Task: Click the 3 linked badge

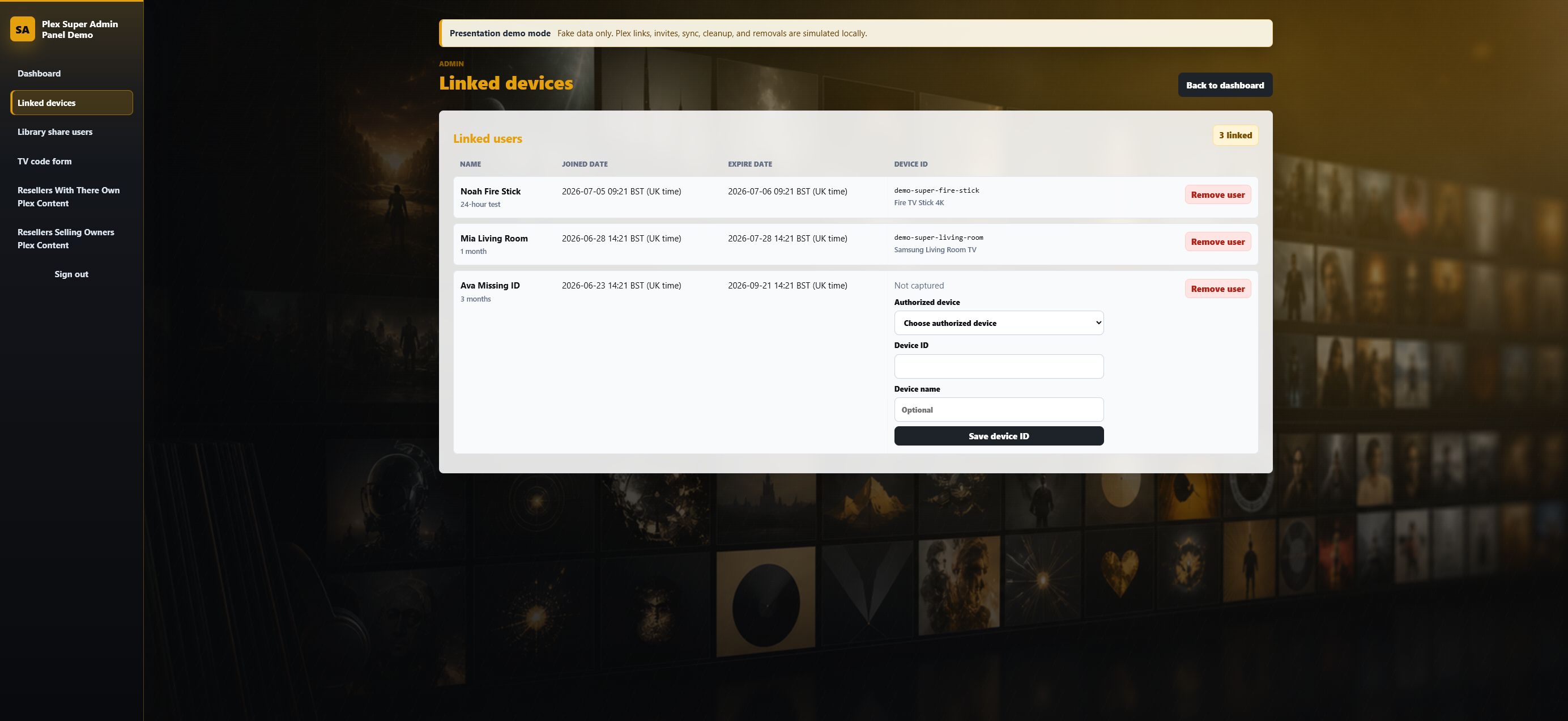Action: coord(1235,135)
